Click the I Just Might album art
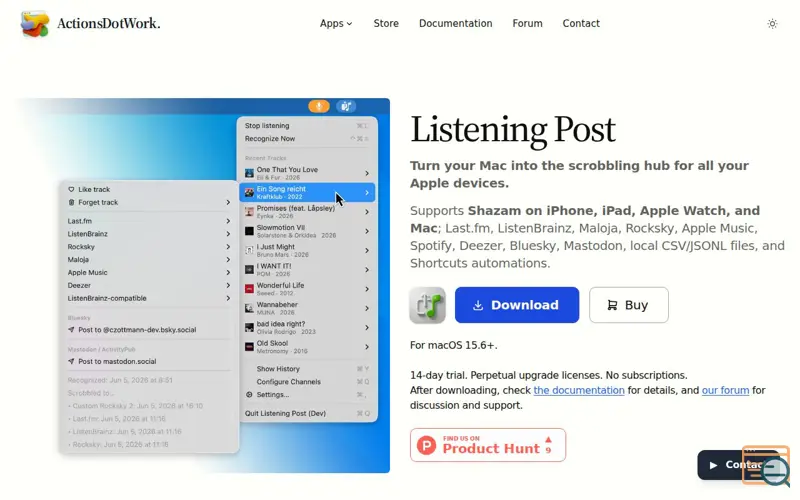The width and height of the screenshot is (800, 500). point(249,251)
